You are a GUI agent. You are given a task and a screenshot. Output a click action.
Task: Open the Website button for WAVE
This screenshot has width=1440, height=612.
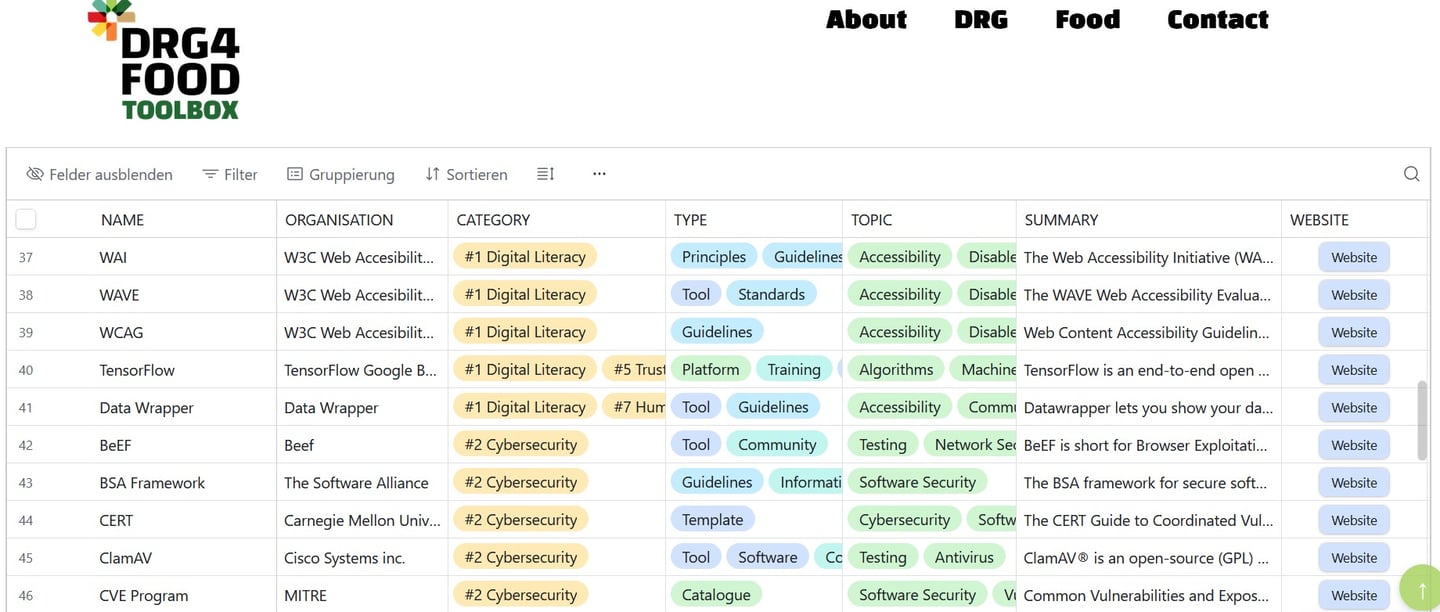click(x=1354, y=295)
